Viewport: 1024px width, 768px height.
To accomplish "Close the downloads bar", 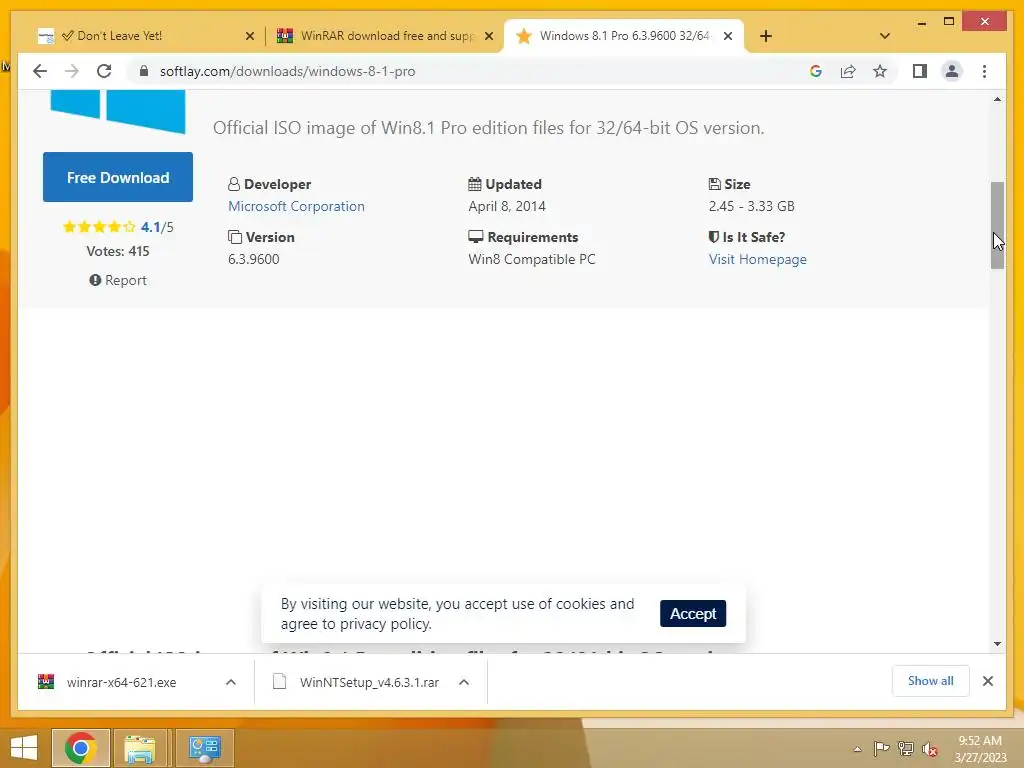I will point(988,681).
